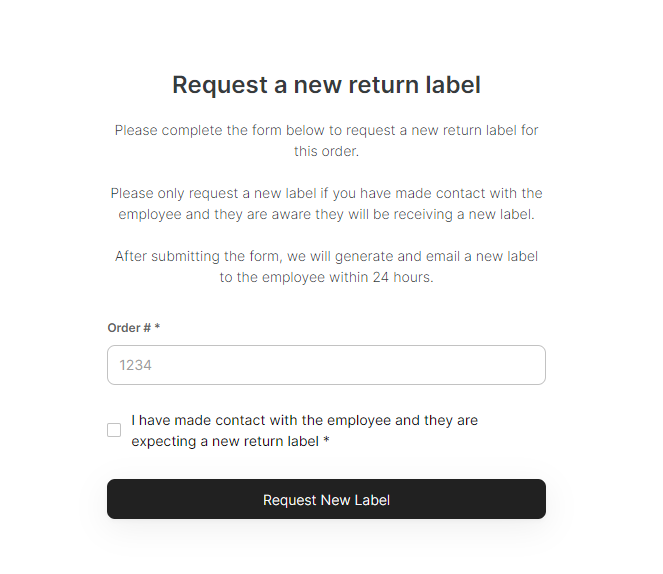Submit the form with the dark button
Viewport: 663px width, 574px height.
click(x=326, y=499)
